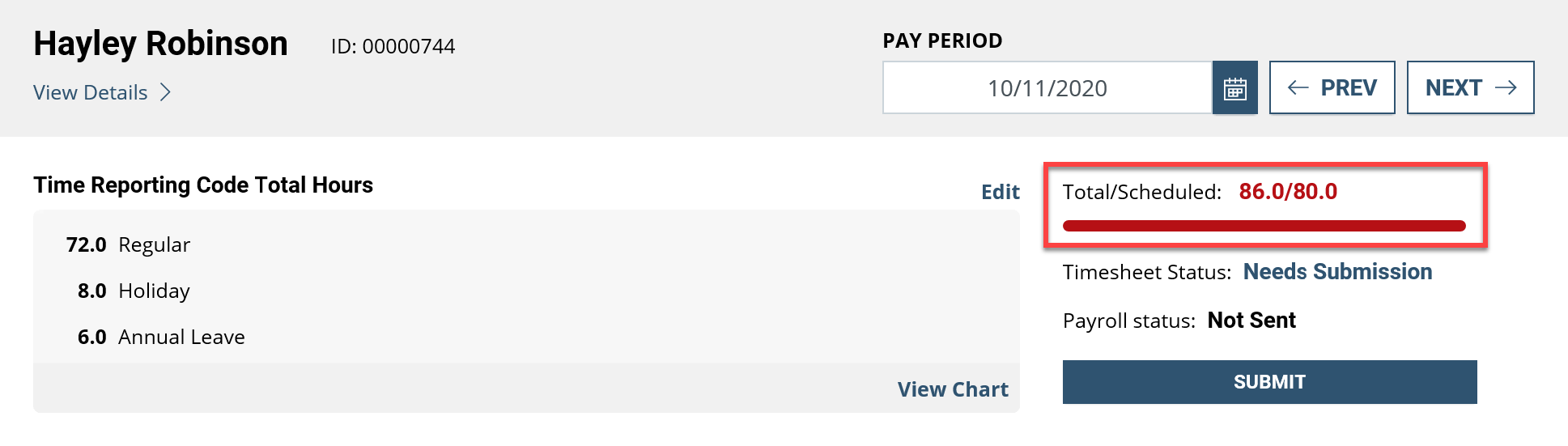1568x446 pixels.
Task: Click the Needs Submission status link
Action: 1337,272
